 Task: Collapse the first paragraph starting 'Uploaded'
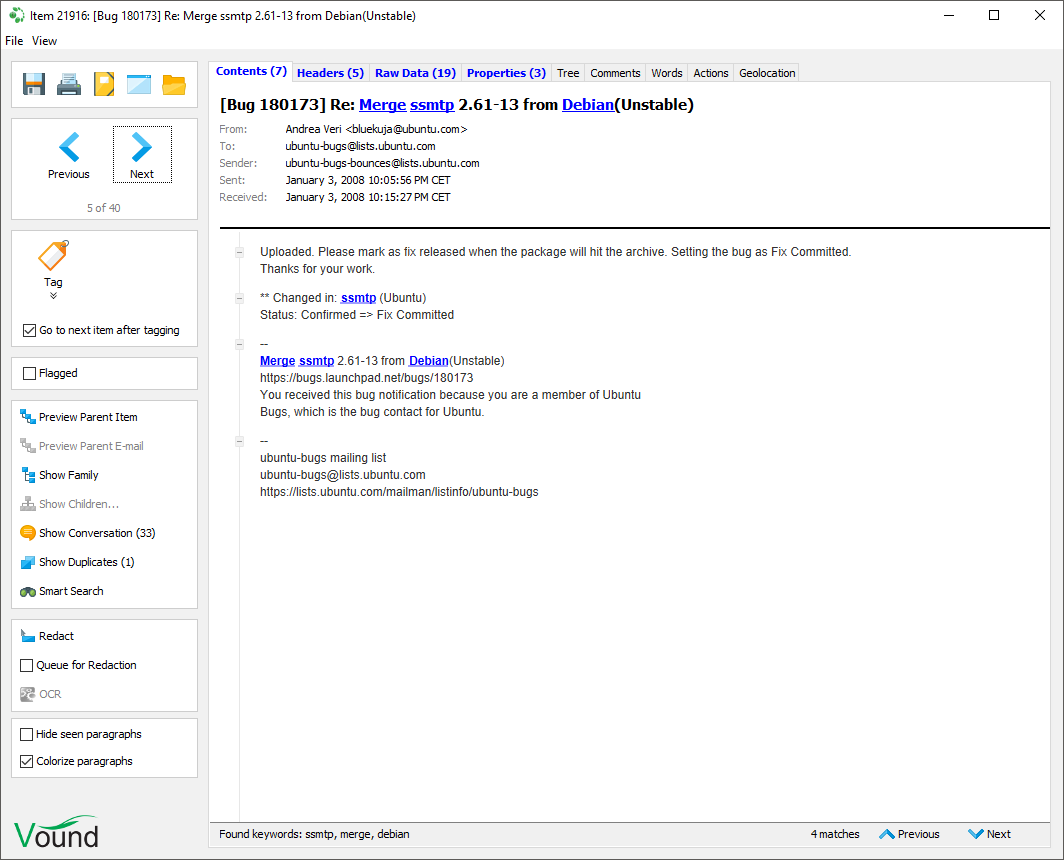239,252
